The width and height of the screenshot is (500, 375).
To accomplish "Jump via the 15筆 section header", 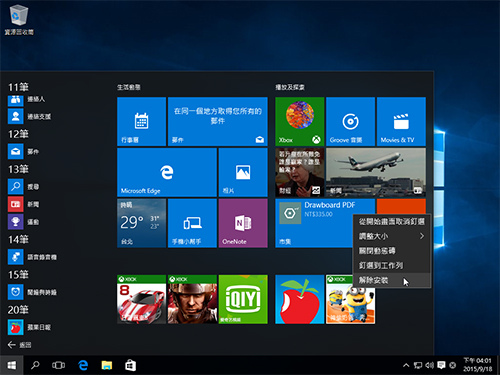I will [18, 275].
